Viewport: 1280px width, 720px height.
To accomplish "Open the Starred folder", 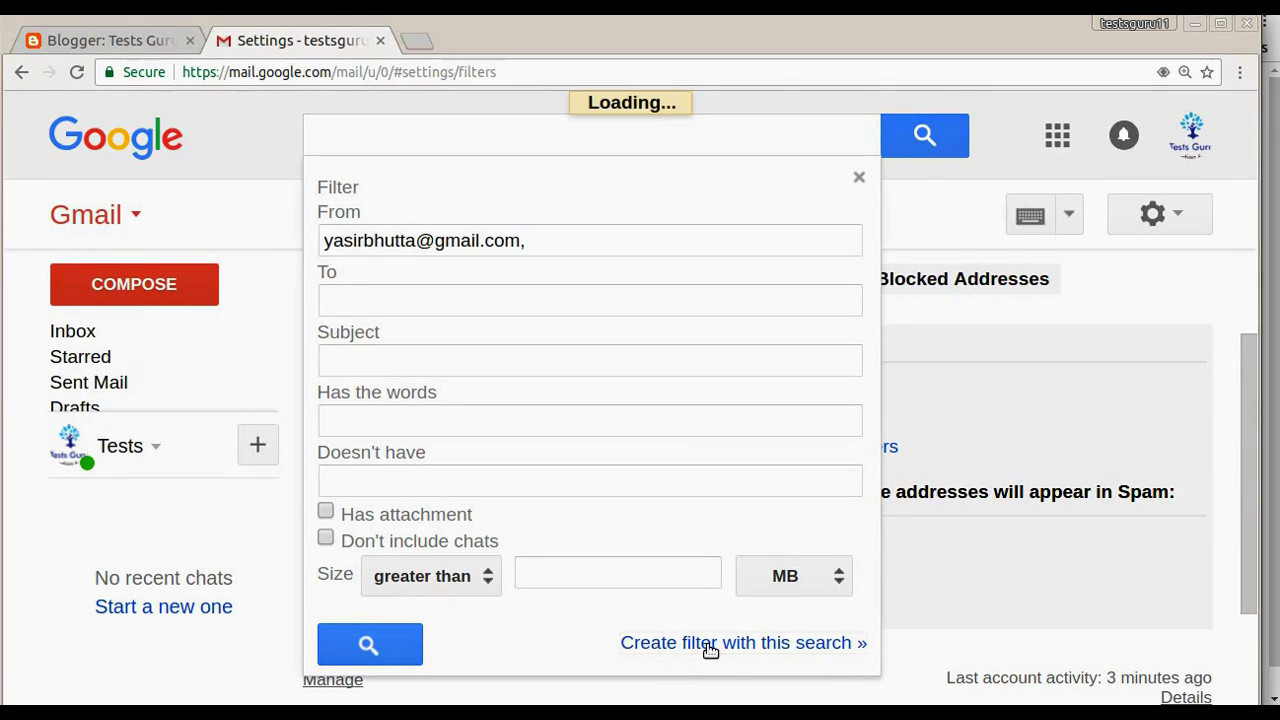I will [80, 357].
